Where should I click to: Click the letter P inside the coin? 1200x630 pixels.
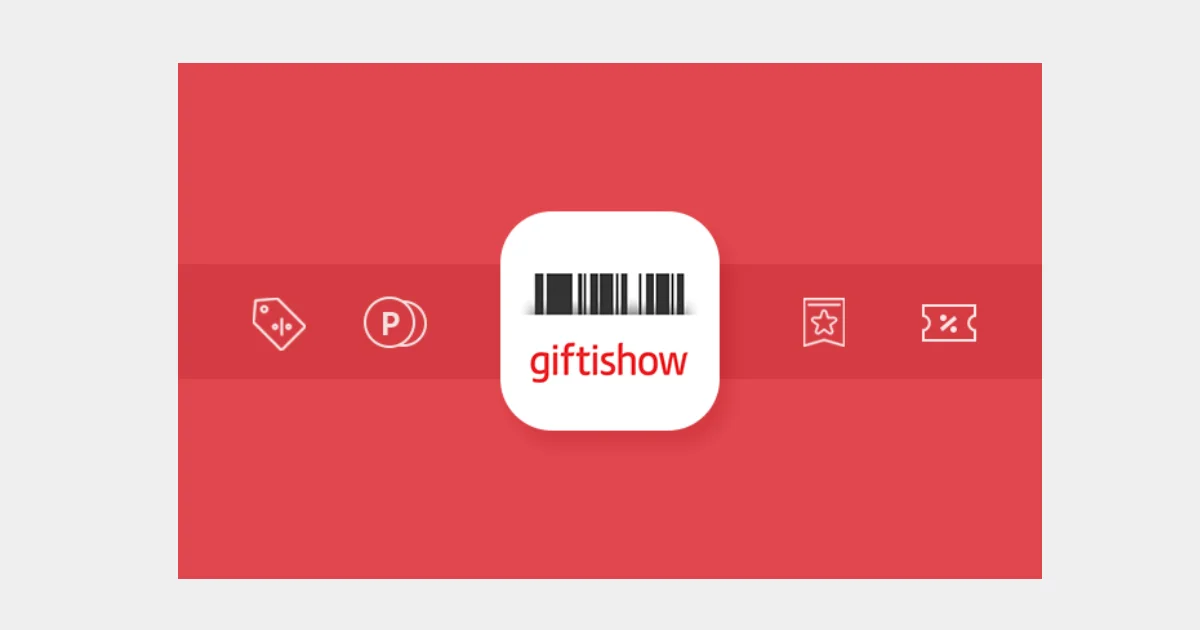click(x=390, y=324)
